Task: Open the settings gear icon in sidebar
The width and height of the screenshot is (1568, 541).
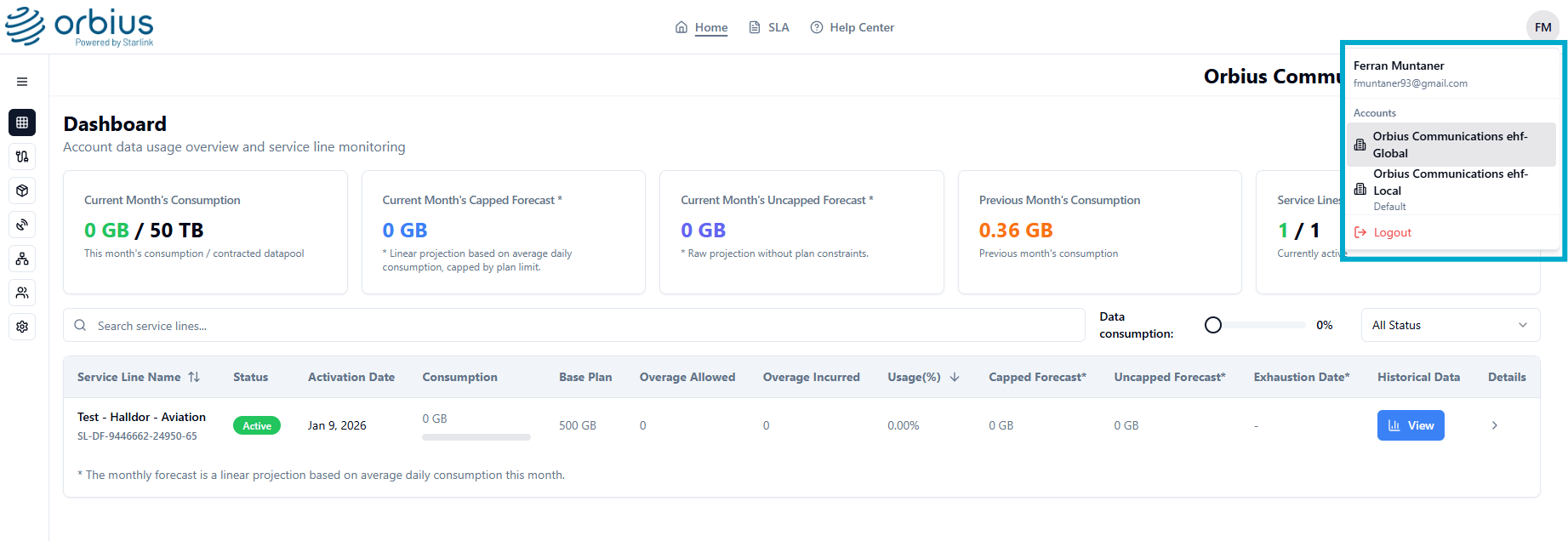Action: pos(22,327)
